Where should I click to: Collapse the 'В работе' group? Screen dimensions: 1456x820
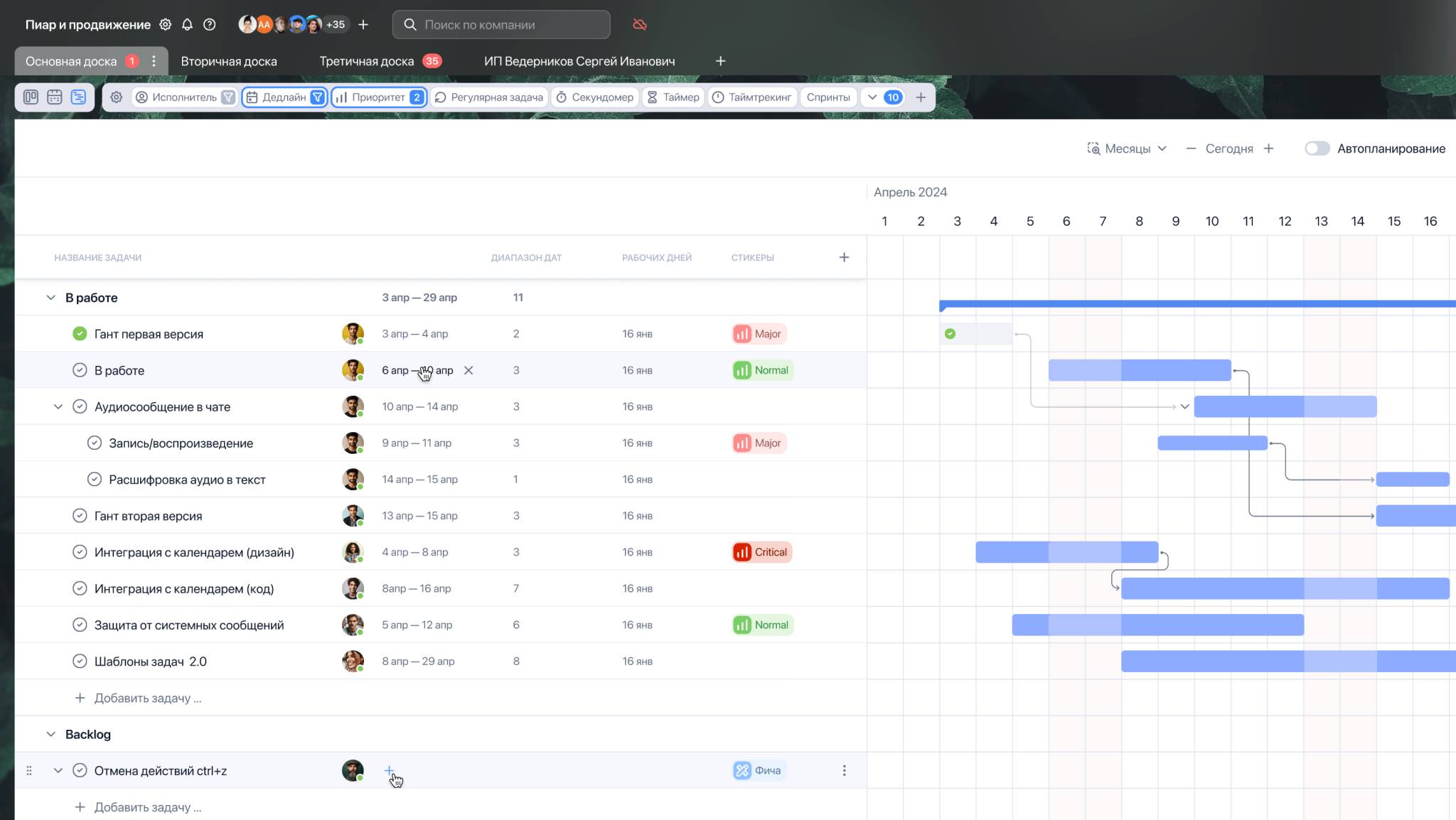tap(50, 298)
